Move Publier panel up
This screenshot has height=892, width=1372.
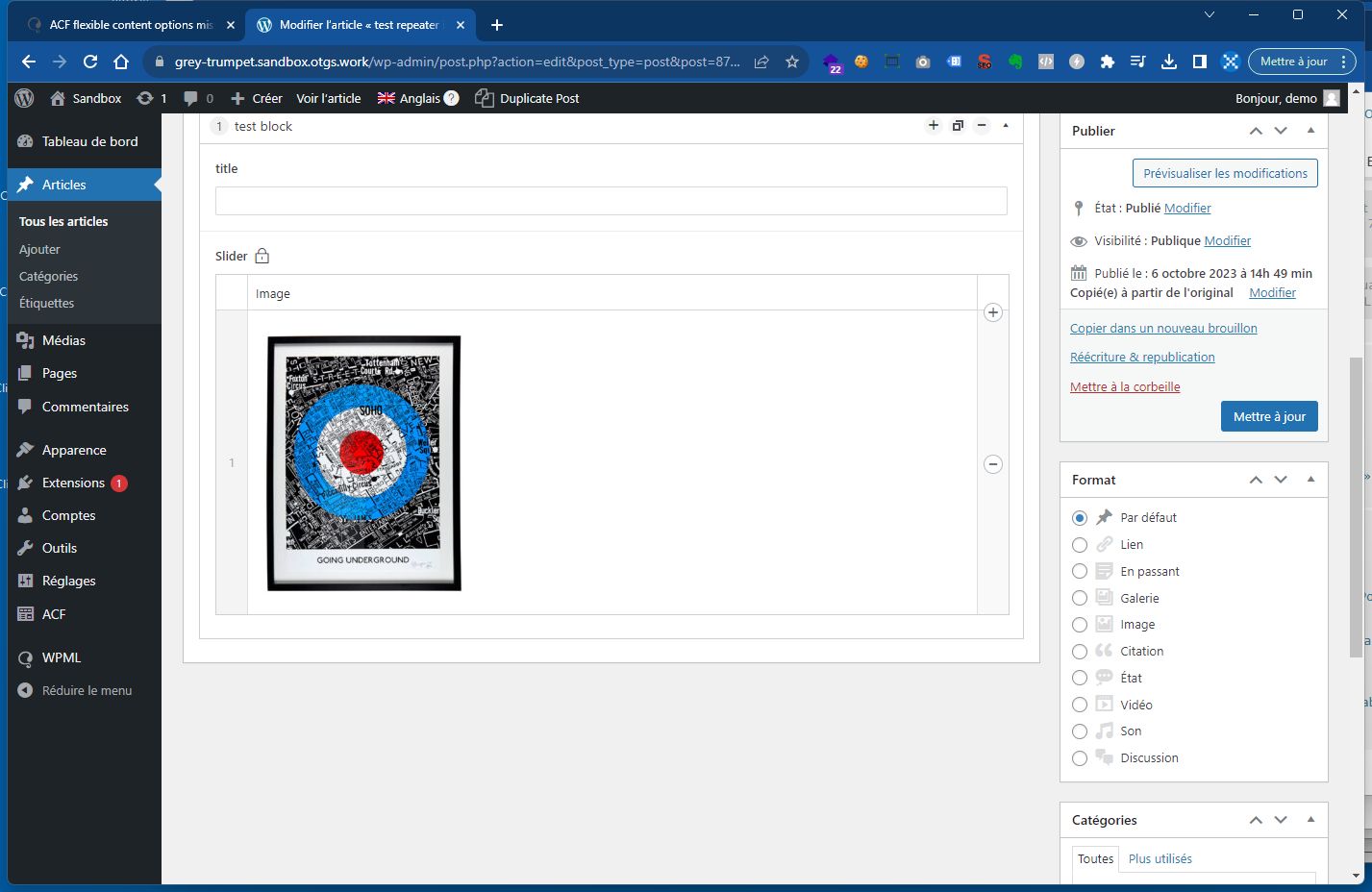coord(1256,131)
